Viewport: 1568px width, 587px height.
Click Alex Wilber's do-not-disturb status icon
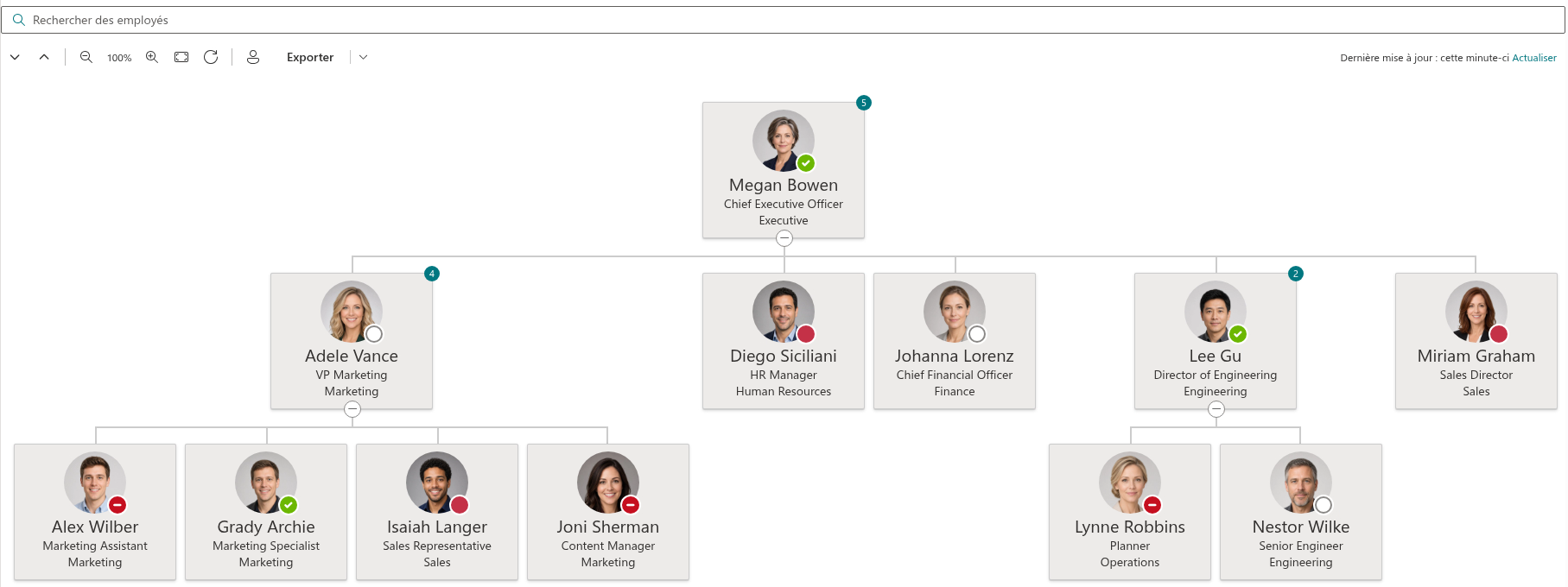click(117, 505)
